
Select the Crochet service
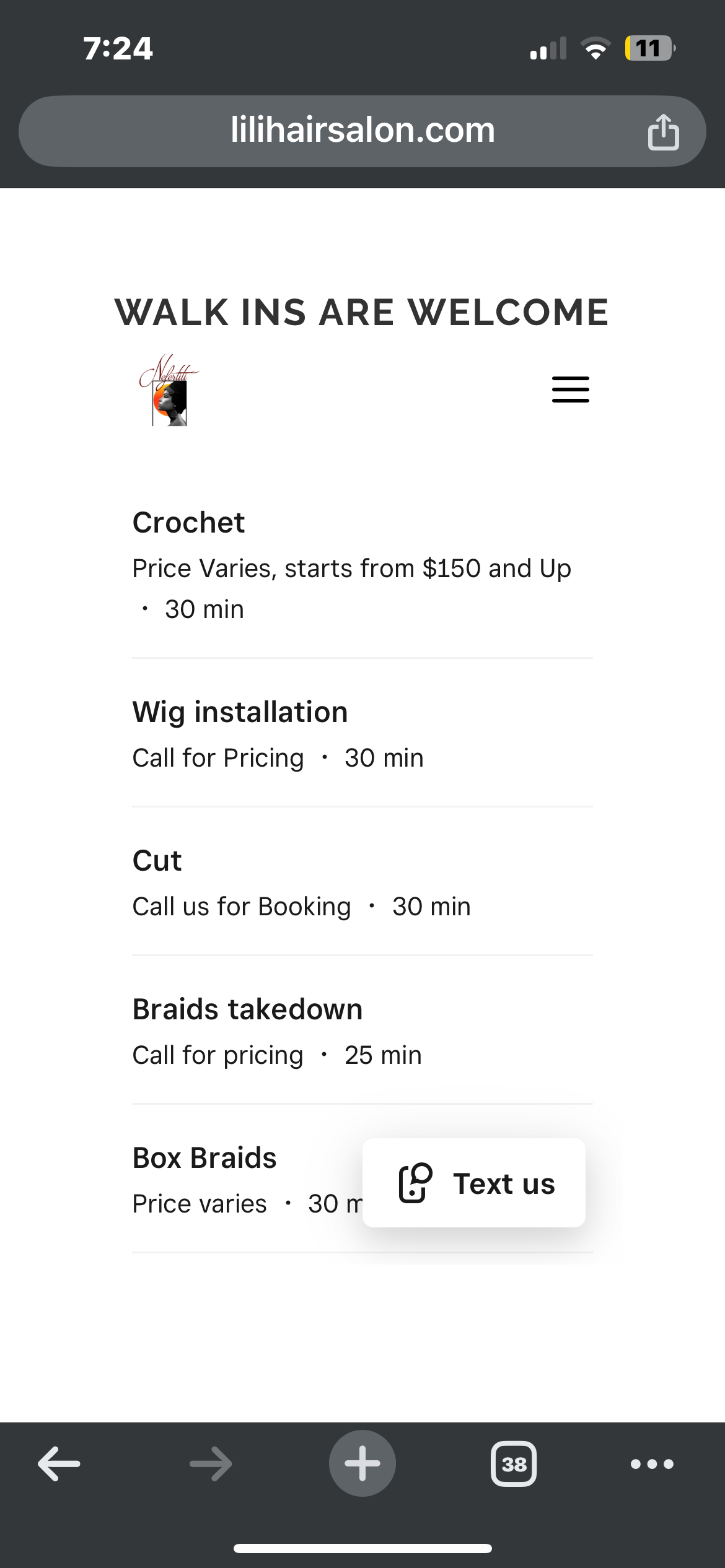[189, 523]
